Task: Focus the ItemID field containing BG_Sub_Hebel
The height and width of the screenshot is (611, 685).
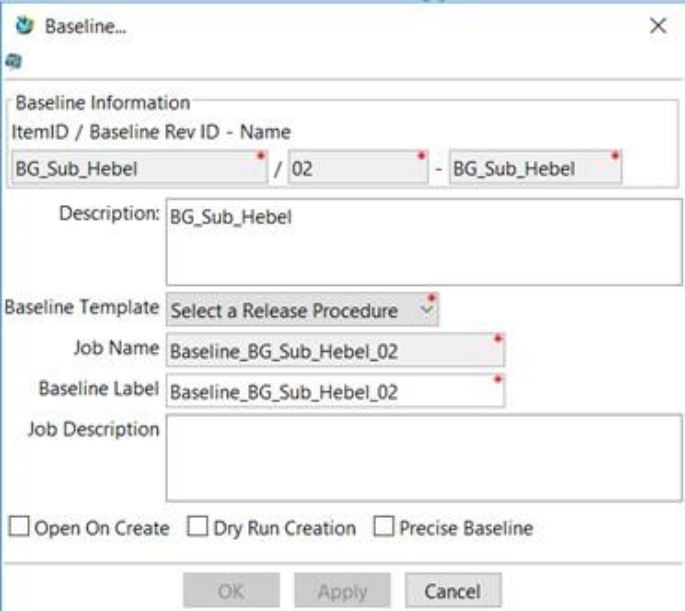Action: pyautogui.click(x=139, y=169)
